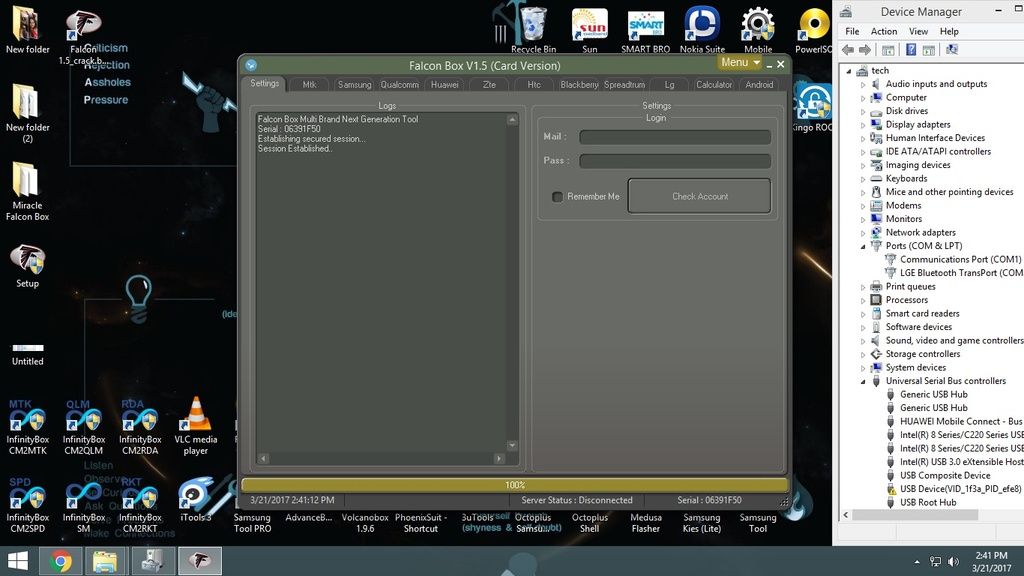The width and height of the screenshot is (1024, 576).
Task: Open the Android tab
Action: click(759, 85)
